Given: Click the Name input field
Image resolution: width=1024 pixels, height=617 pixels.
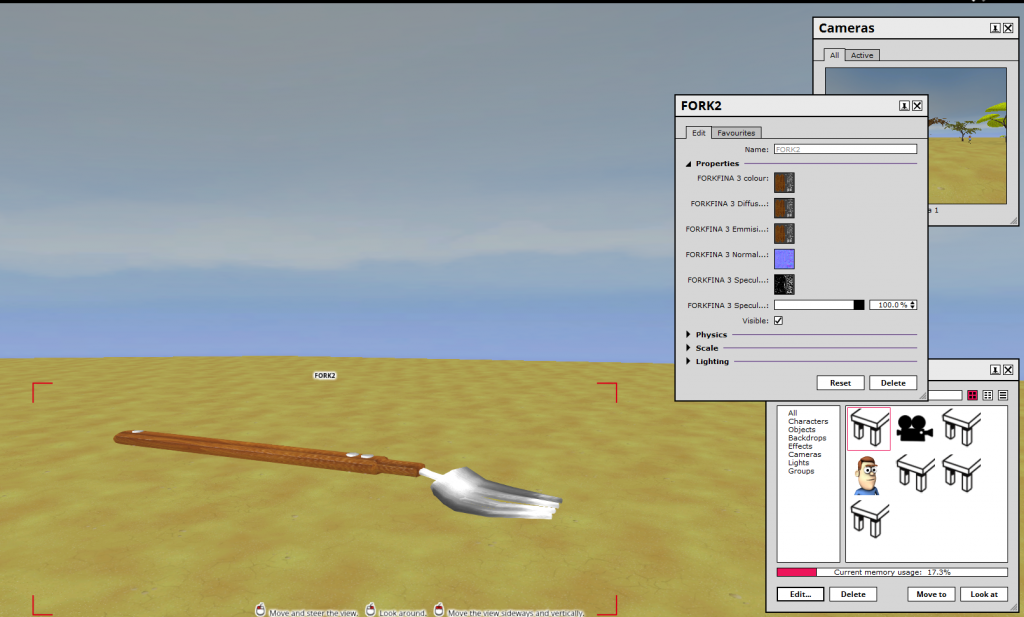Looking at the screenshot, I should point(845,150).
